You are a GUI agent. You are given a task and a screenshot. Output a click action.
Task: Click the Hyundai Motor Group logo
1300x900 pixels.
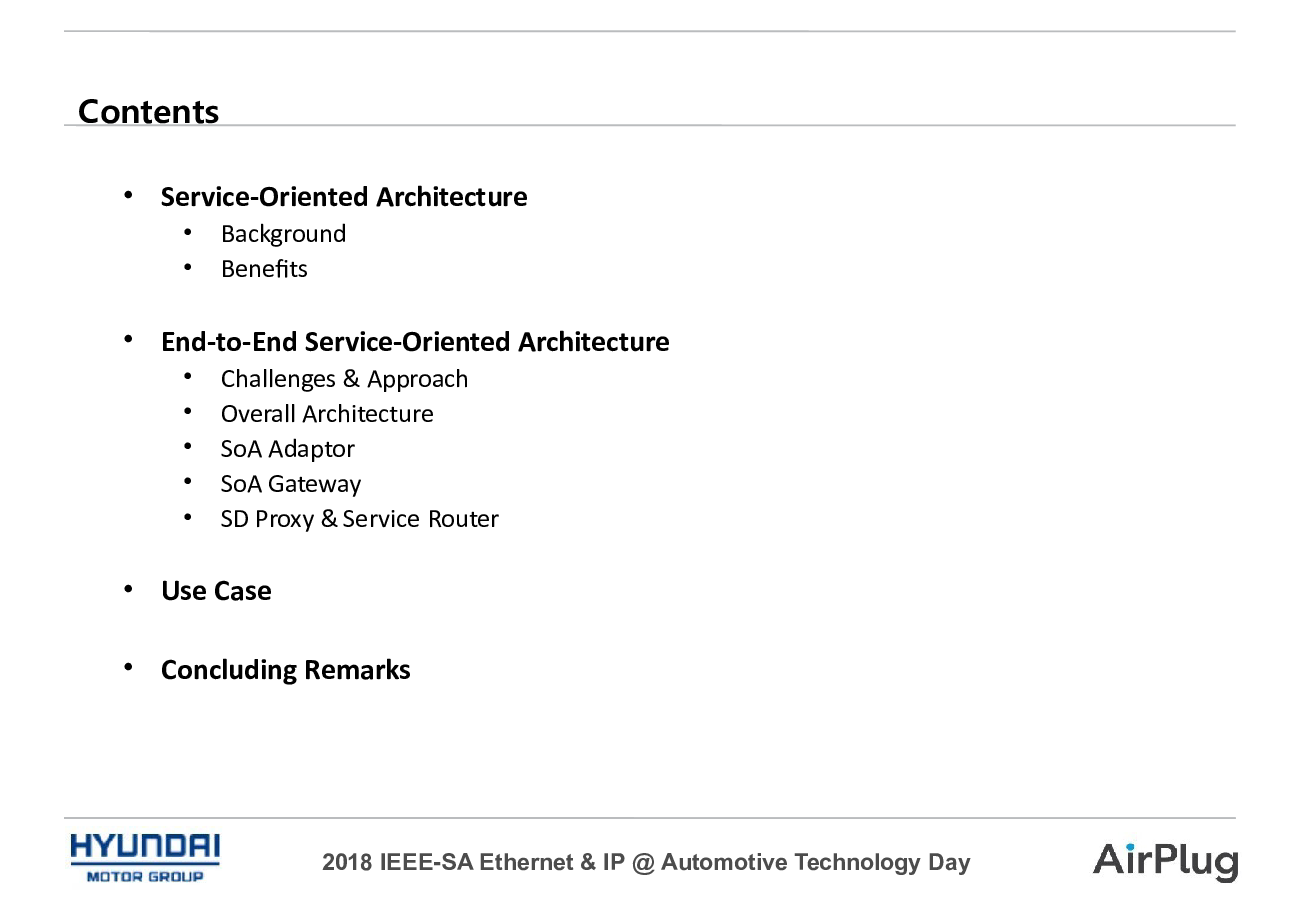[x=146, y=859]
